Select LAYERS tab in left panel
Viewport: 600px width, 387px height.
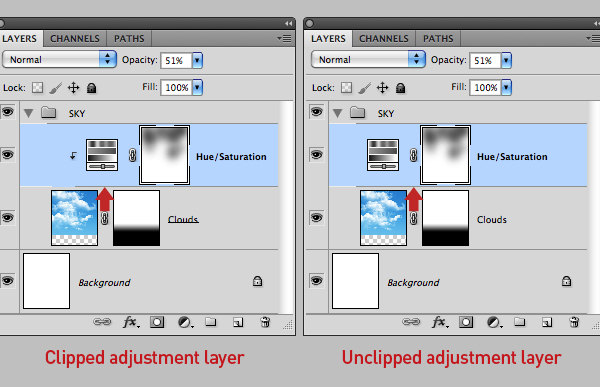[x=20, y=39]
